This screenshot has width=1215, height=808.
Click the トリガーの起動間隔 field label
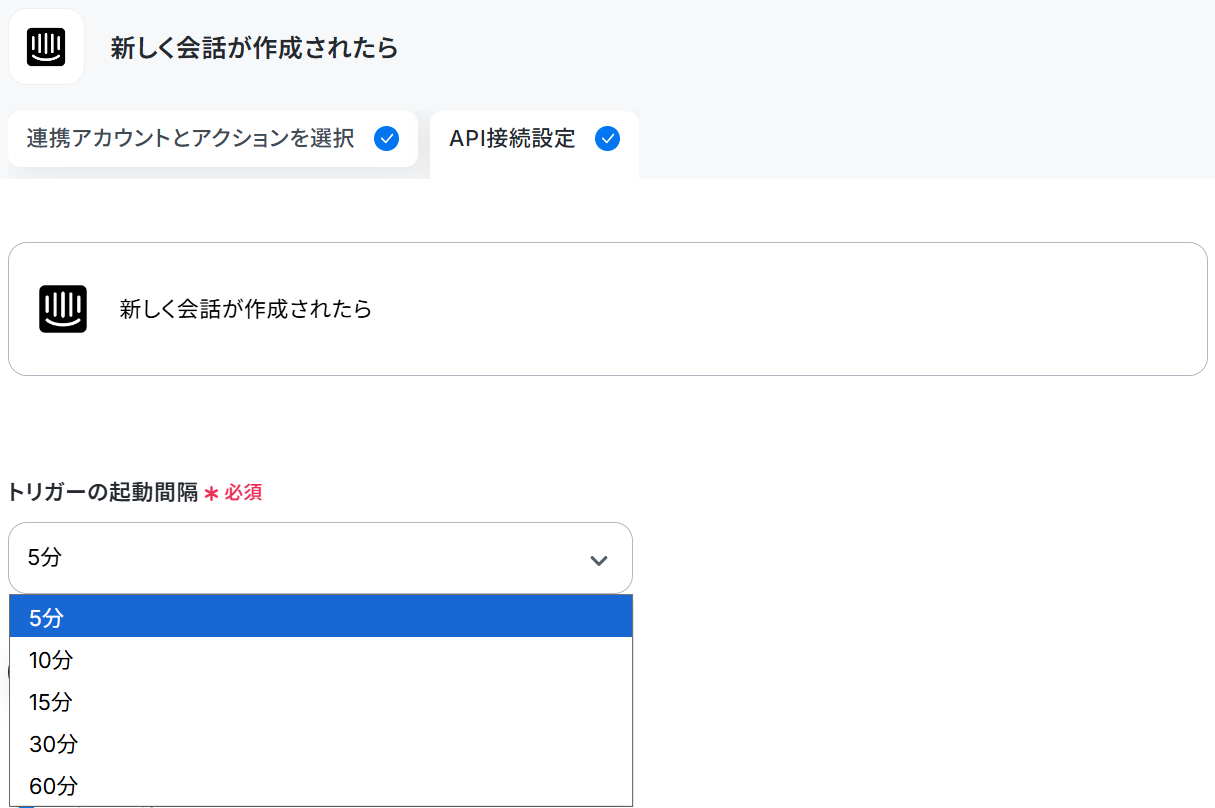(103, 492)
